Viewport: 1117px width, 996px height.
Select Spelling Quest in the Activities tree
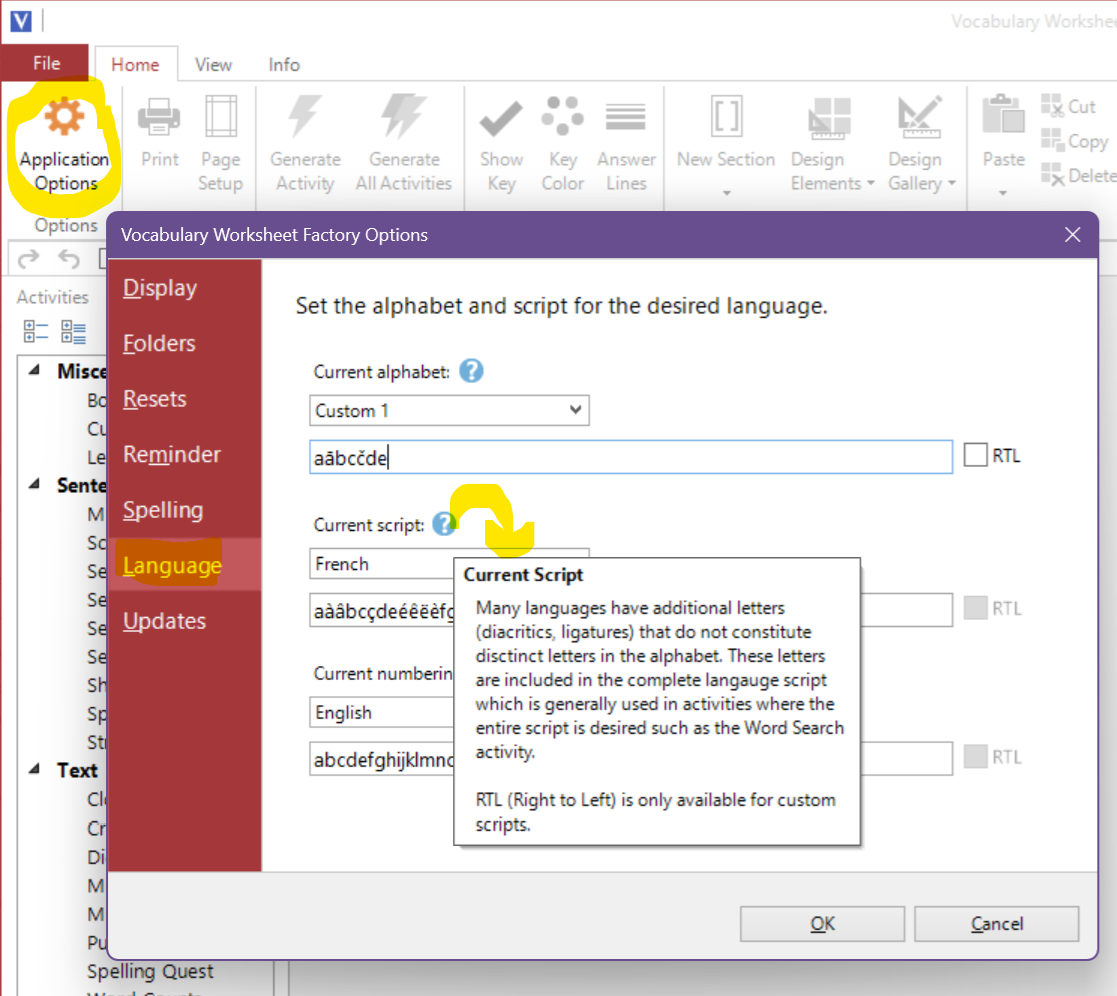[x=150, y=971]
